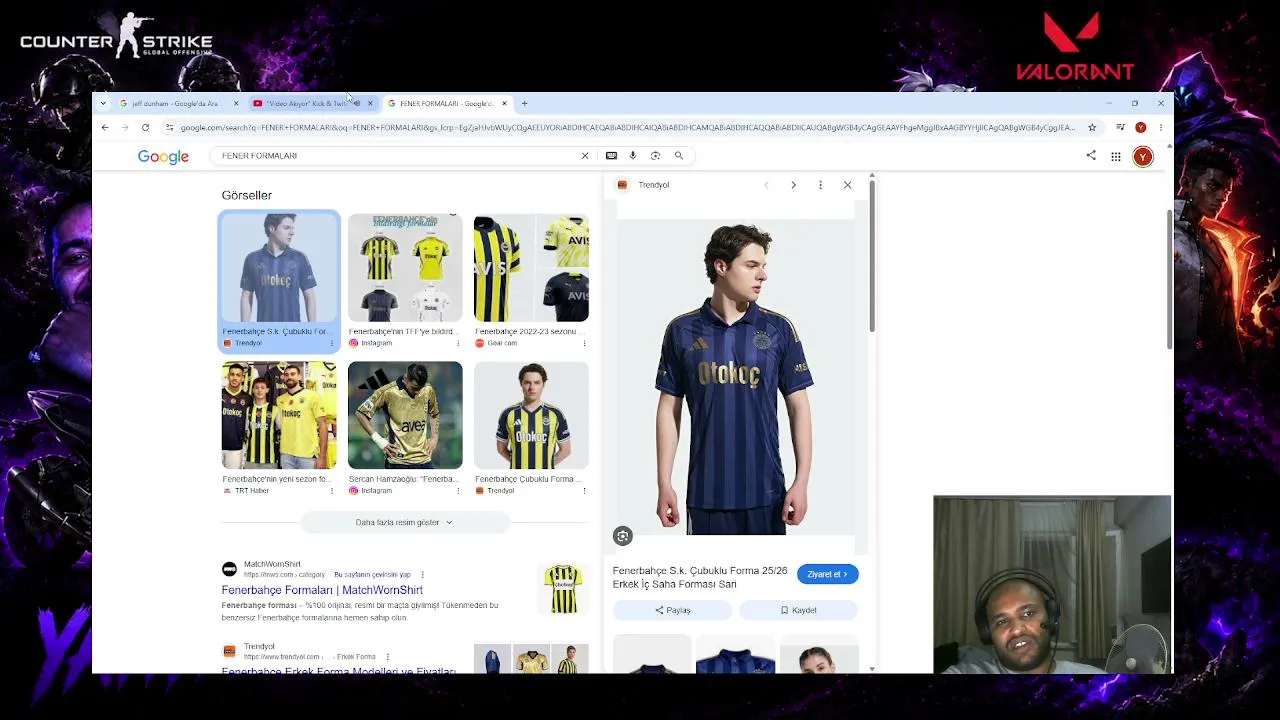This screenshot has width=1280, height=720.
Task: Click the page's vertical scrollbar
Action: pyautogui.click(x=1169, y=279)
